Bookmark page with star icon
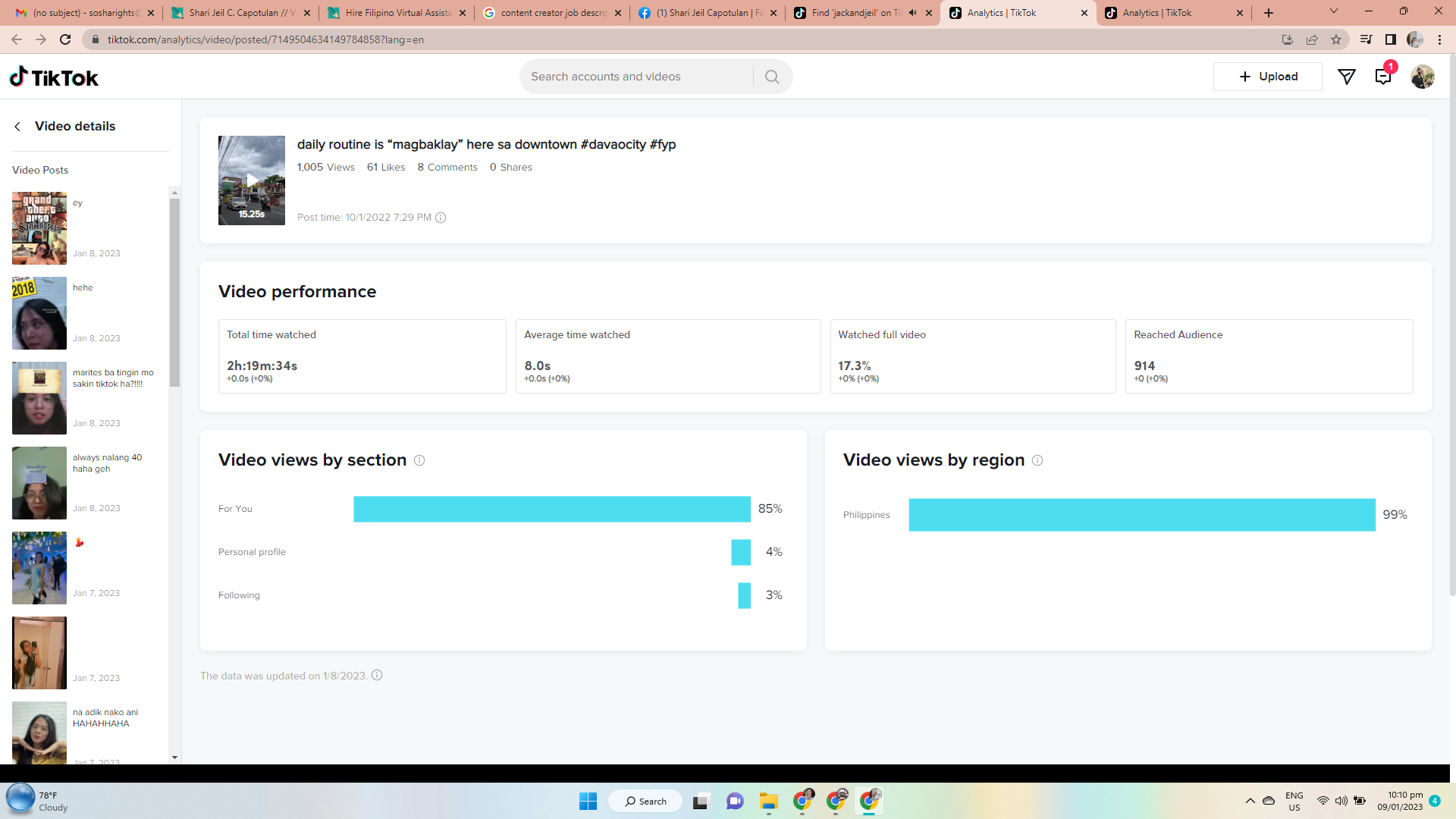The width and height of the screenshot is (1456, 819). click(1336, 39)
